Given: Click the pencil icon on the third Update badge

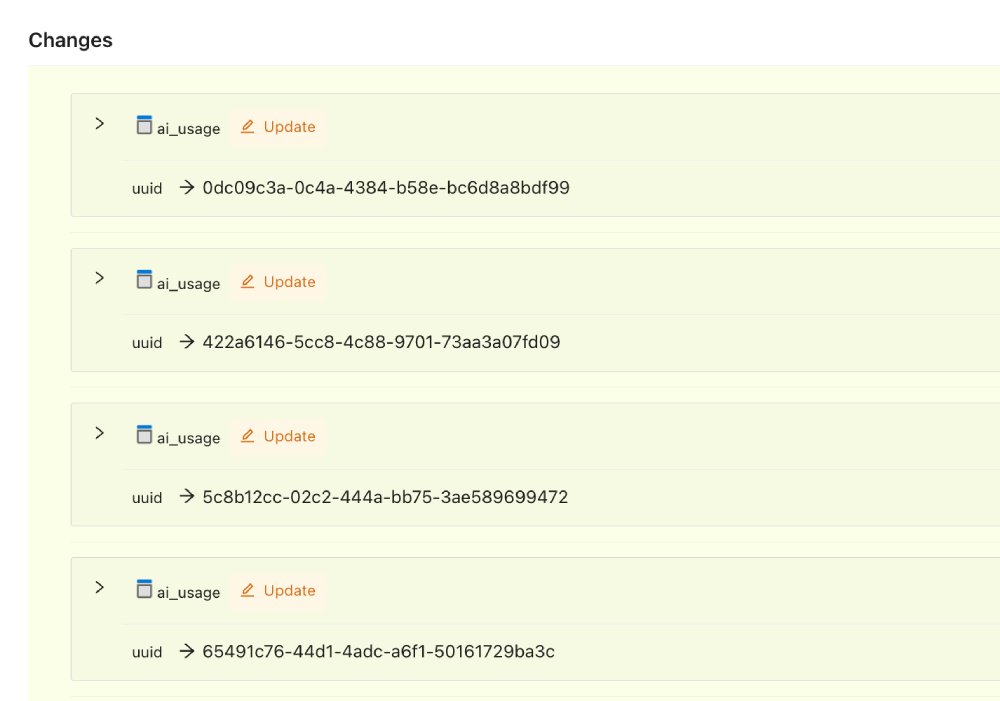Looking at the screenshot, I should point(248,436).
